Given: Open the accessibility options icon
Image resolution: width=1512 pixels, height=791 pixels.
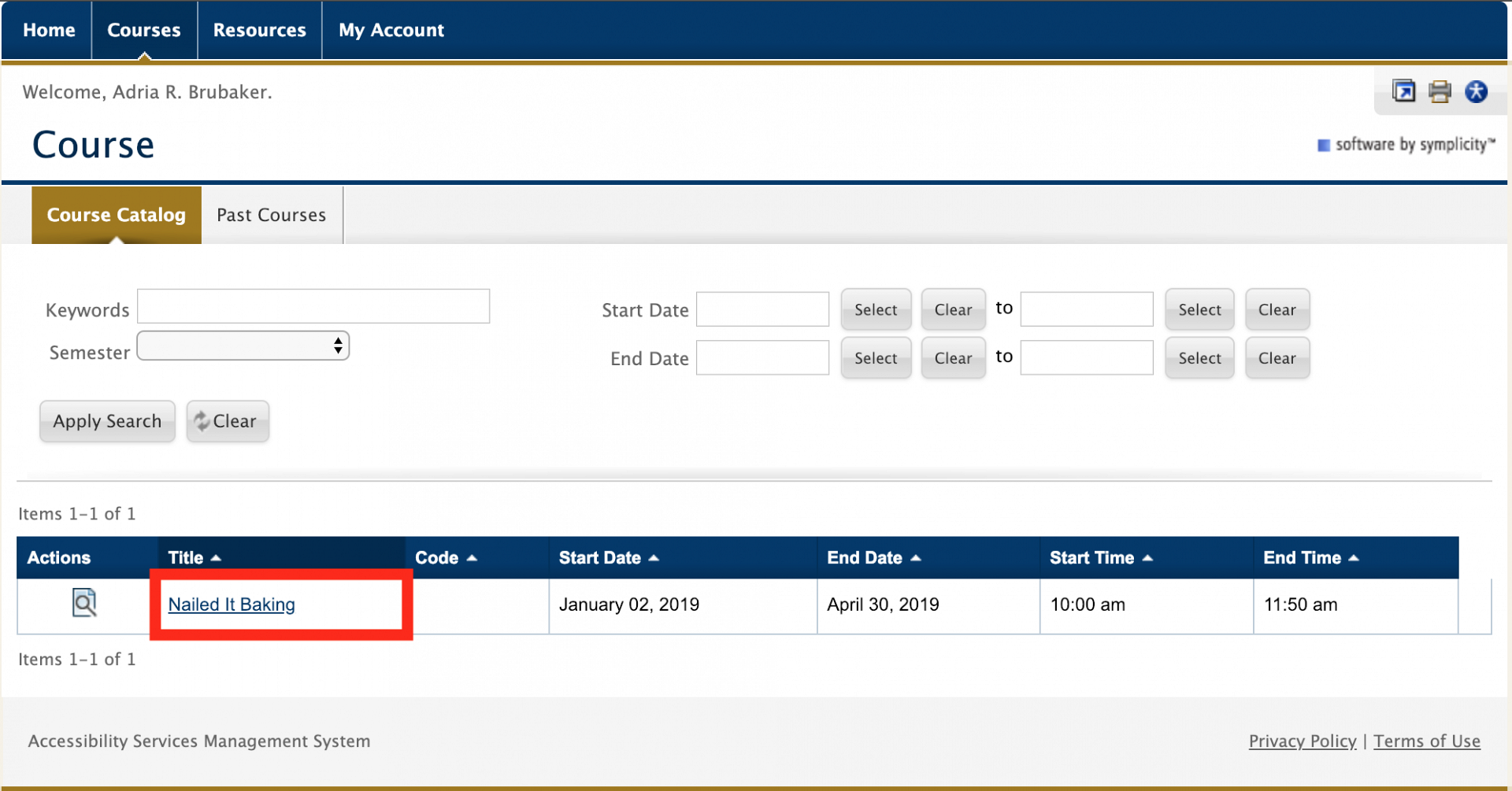Looking at the screenshot, I should point(1477,91).
